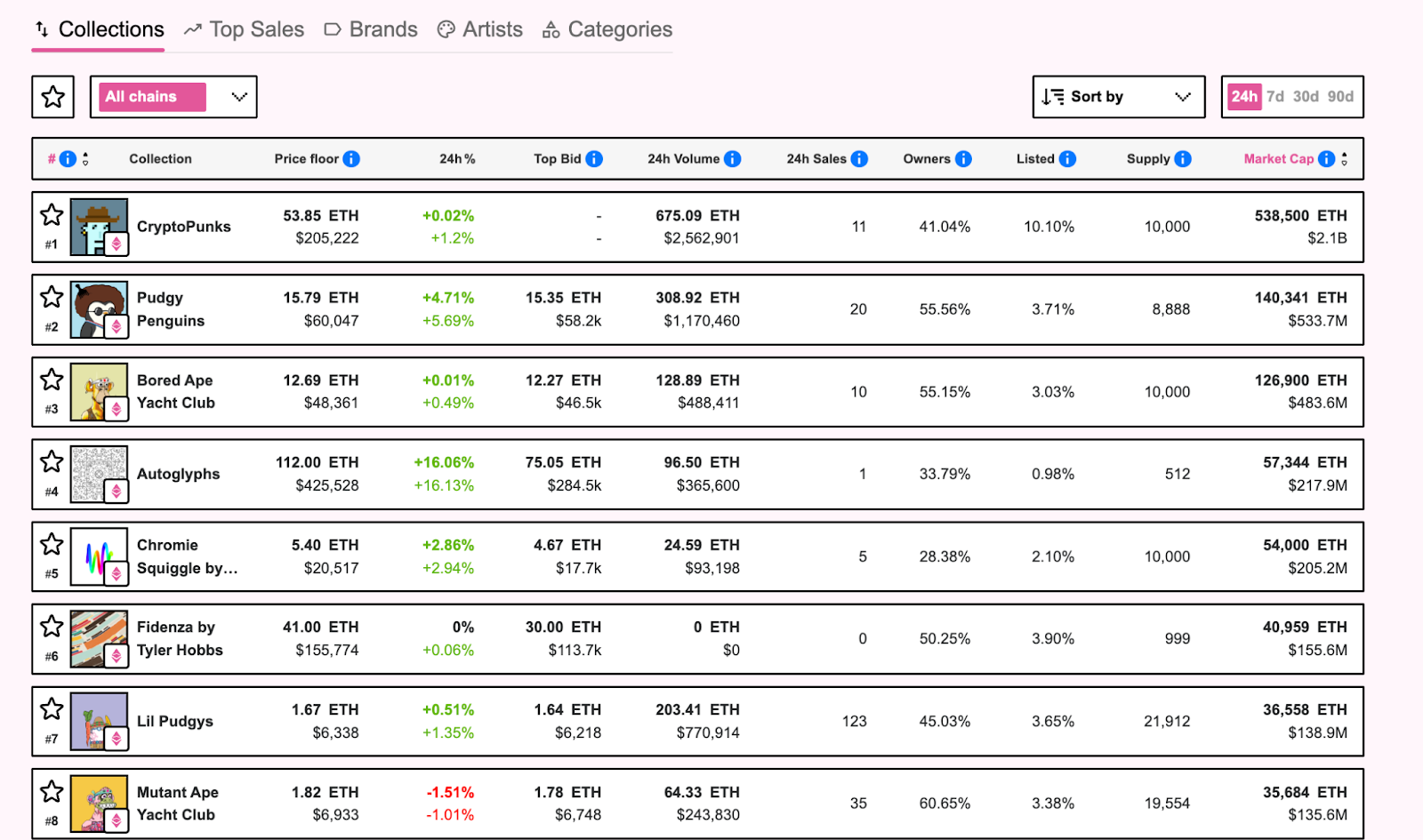Open the All chains dropdown
This screenshot has width=1423, height=840.
pos(173,97)
